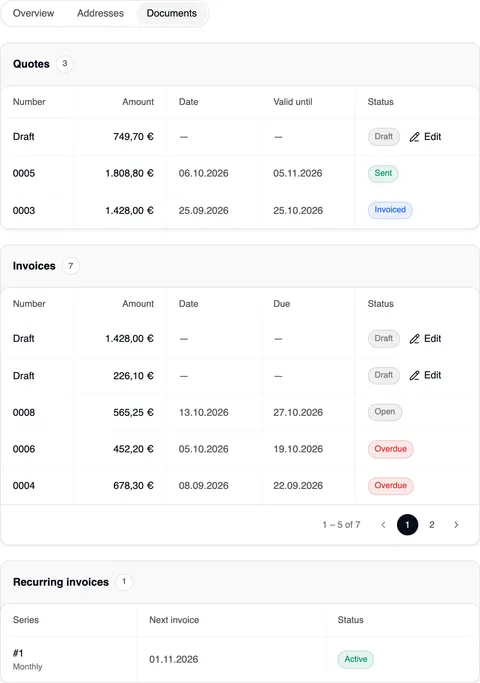Click Edit on the 226,10 € draft invoice
Viewport: 480px width, 683px height.
(x=425, y=375)
